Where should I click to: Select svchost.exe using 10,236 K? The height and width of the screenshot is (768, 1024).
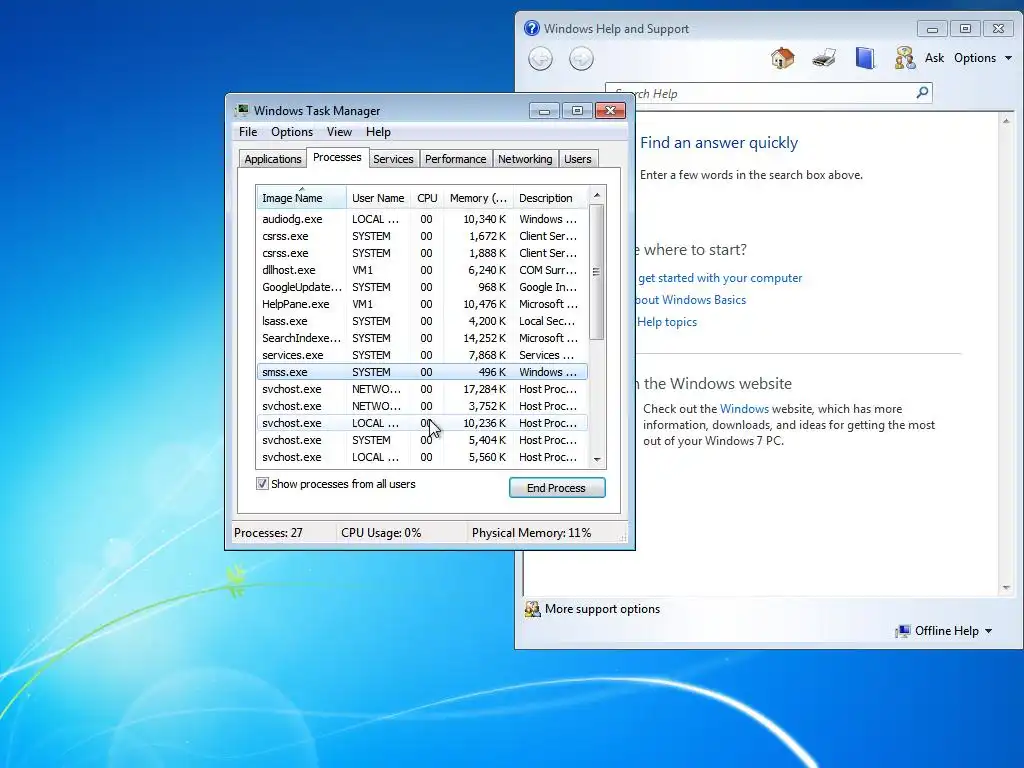(422, 423)
